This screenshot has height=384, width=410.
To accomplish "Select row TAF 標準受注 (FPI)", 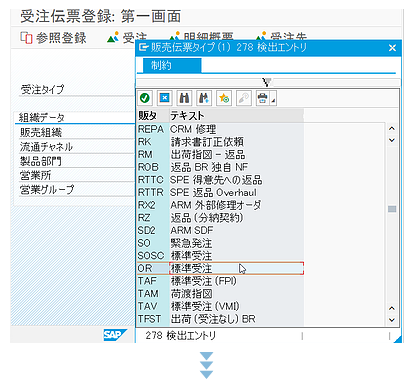I will [x=220, y=281].
